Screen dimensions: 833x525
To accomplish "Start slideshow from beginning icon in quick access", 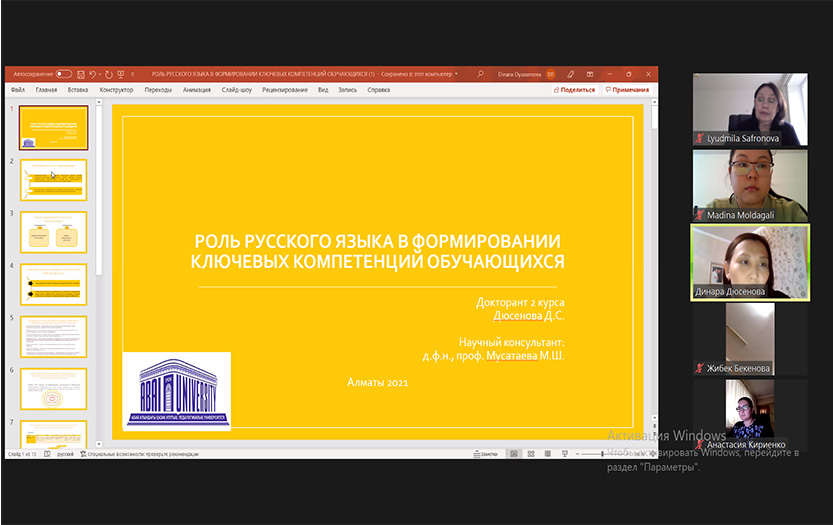I will (122, 74).
